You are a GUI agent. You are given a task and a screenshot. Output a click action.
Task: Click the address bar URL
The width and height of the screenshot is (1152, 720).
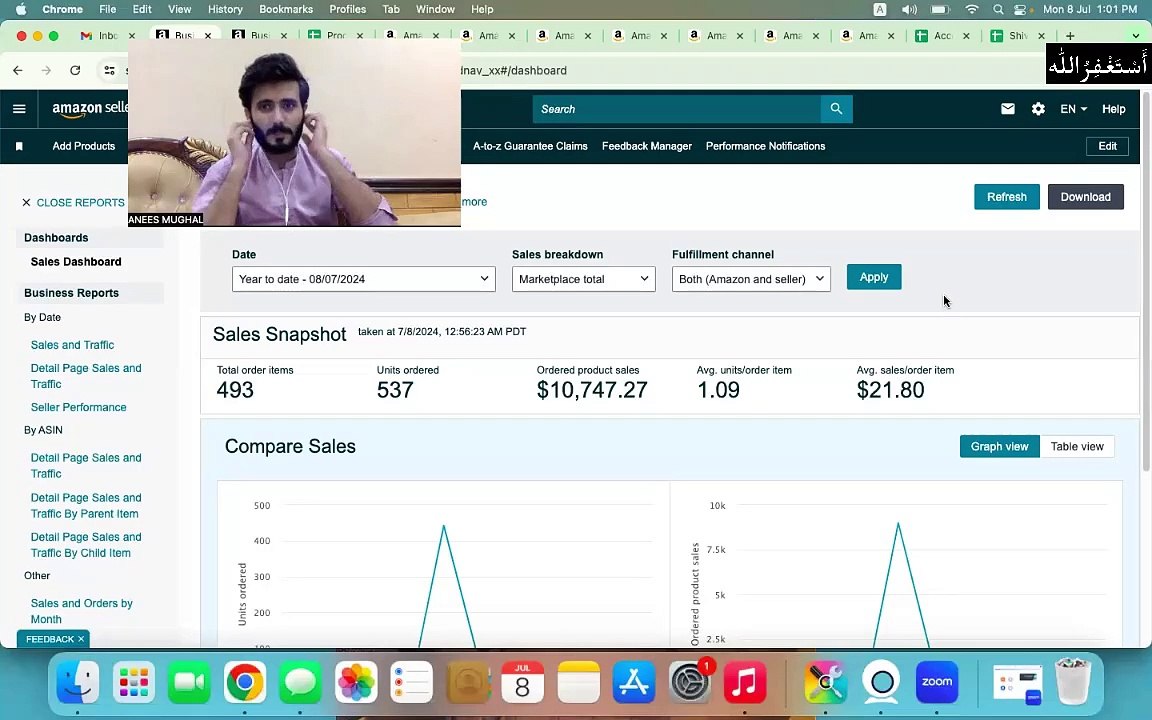pos(514,71)
